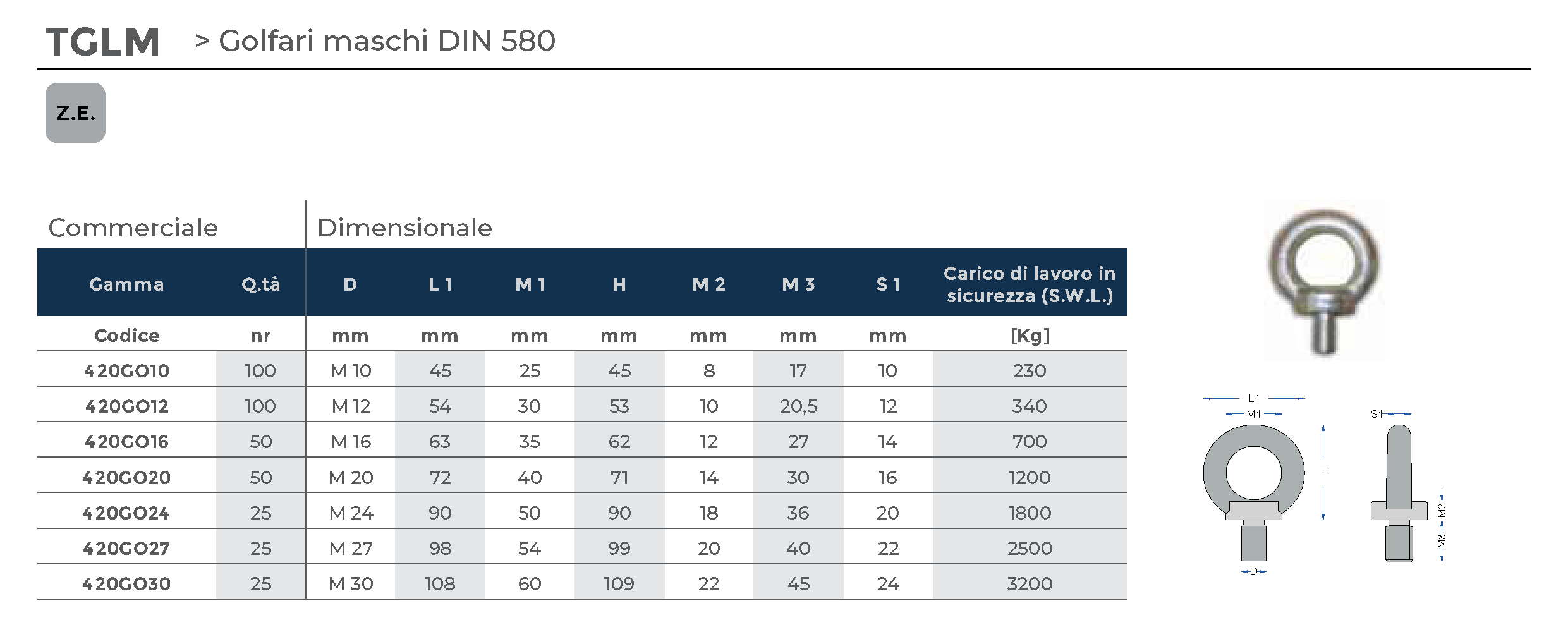Click the Z.E. finish badge icon
Viewport: 1568px width, 632px height.
click(75, 113)
